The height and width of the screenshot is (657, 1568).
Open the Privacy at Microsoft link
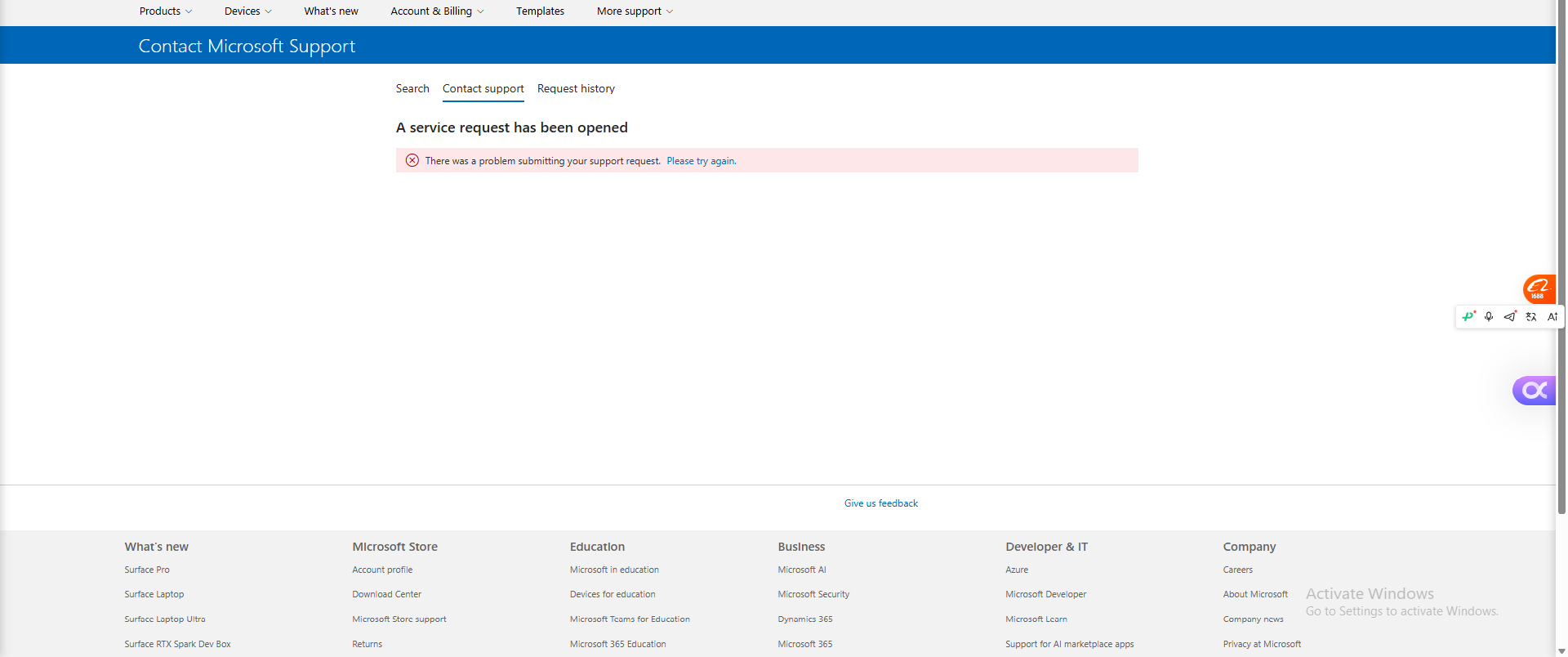point(1262,644)
